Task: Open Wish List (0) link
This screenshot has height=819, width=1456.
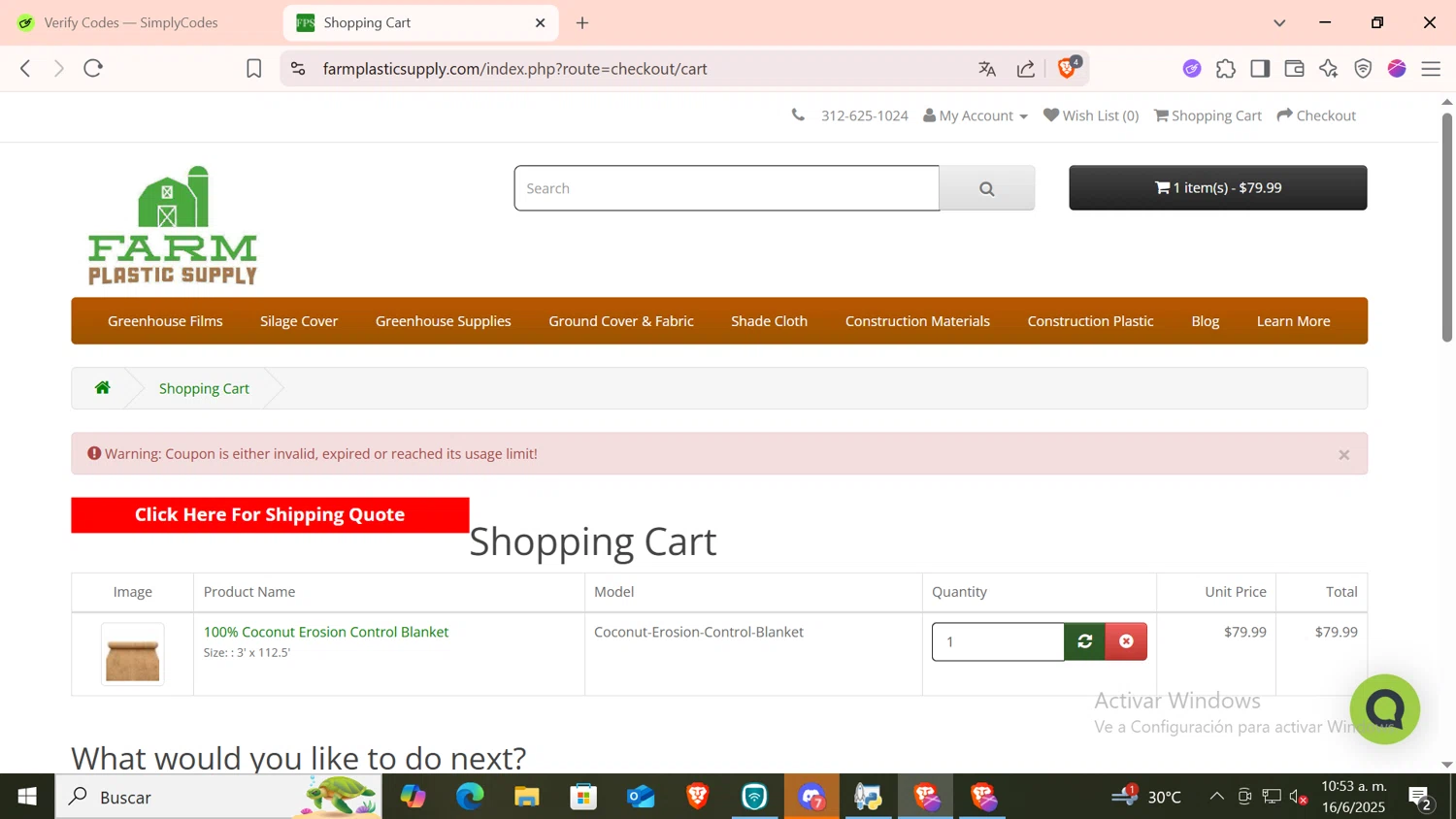Action: point(1091,115)
